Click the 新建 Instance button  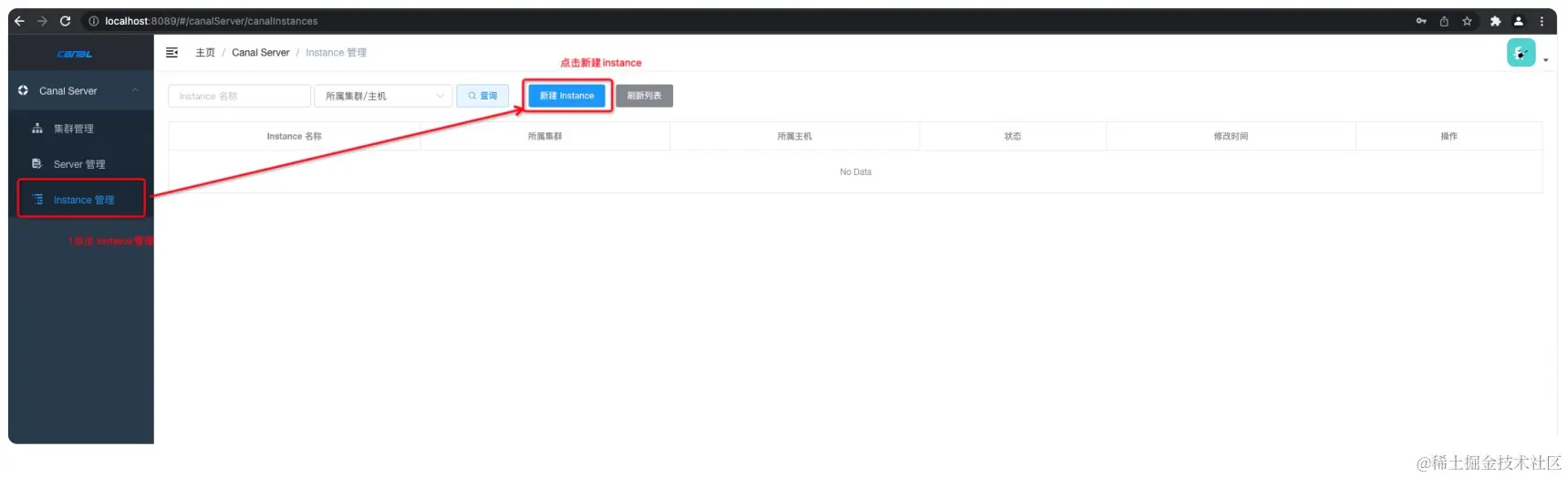tap(566, 96)
